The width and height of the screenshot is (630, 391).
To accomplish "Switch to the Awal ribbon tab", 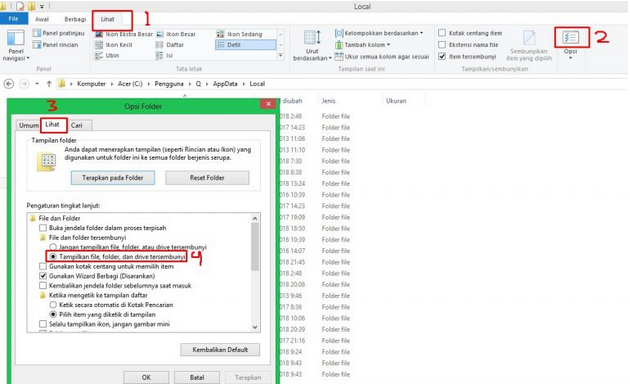I will pos(42,19).
